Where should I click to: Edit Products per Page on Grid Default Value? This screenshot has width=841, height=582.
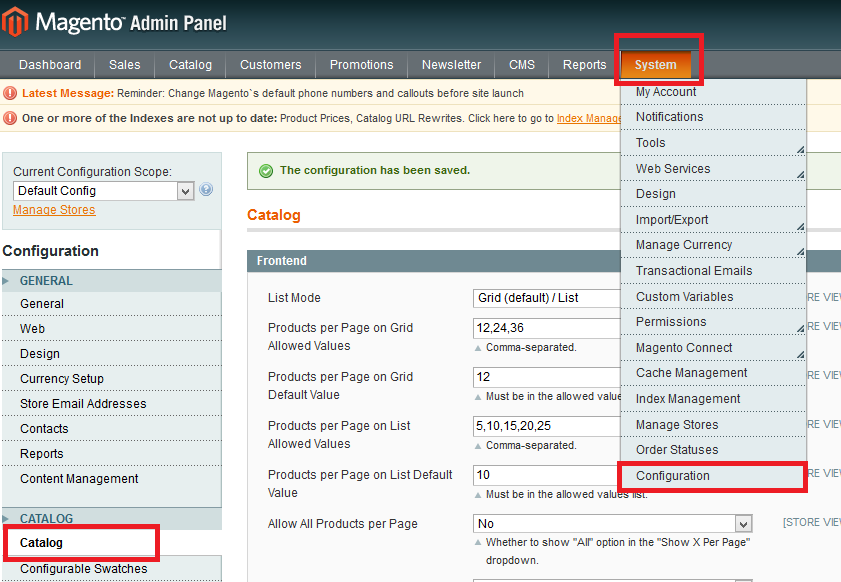pyautogui.click(x=547, y=377)
